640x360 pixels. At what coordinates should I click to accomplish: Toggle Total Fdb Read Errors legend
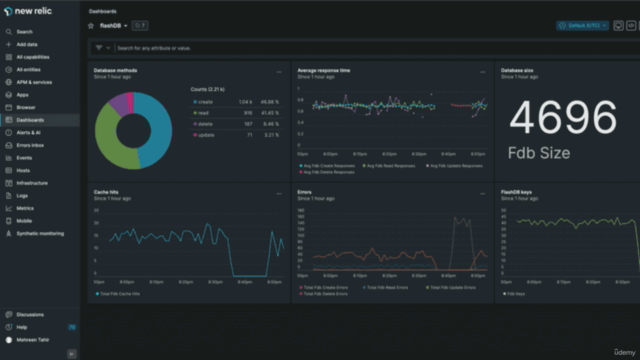tap(385, 288)
